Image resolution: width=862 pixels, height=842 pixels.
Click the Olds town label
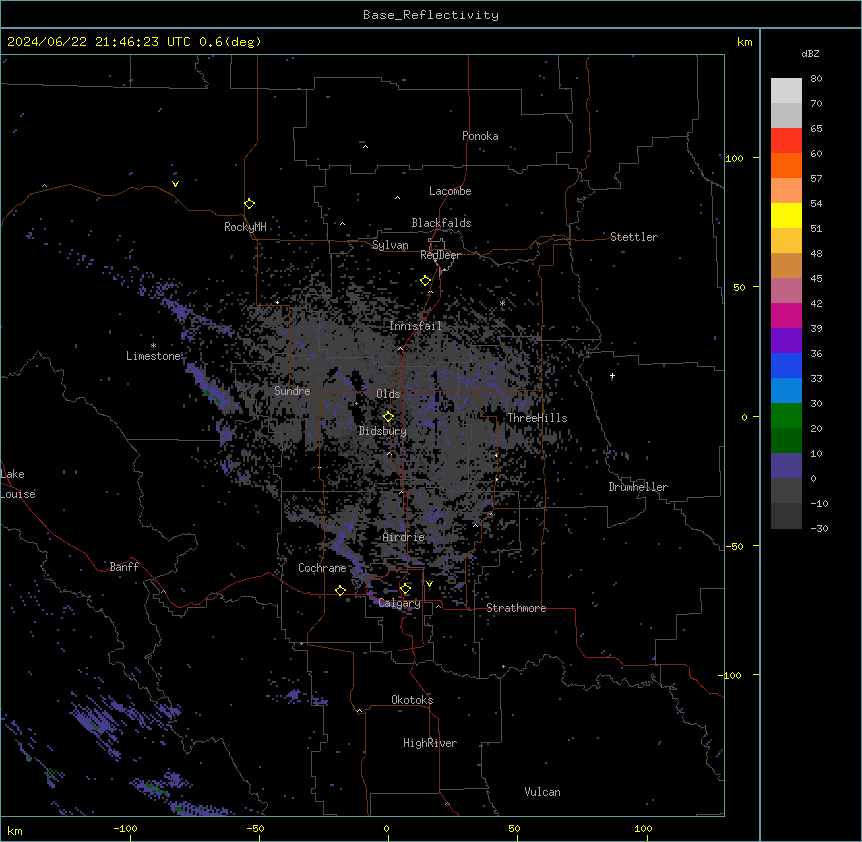388,394
